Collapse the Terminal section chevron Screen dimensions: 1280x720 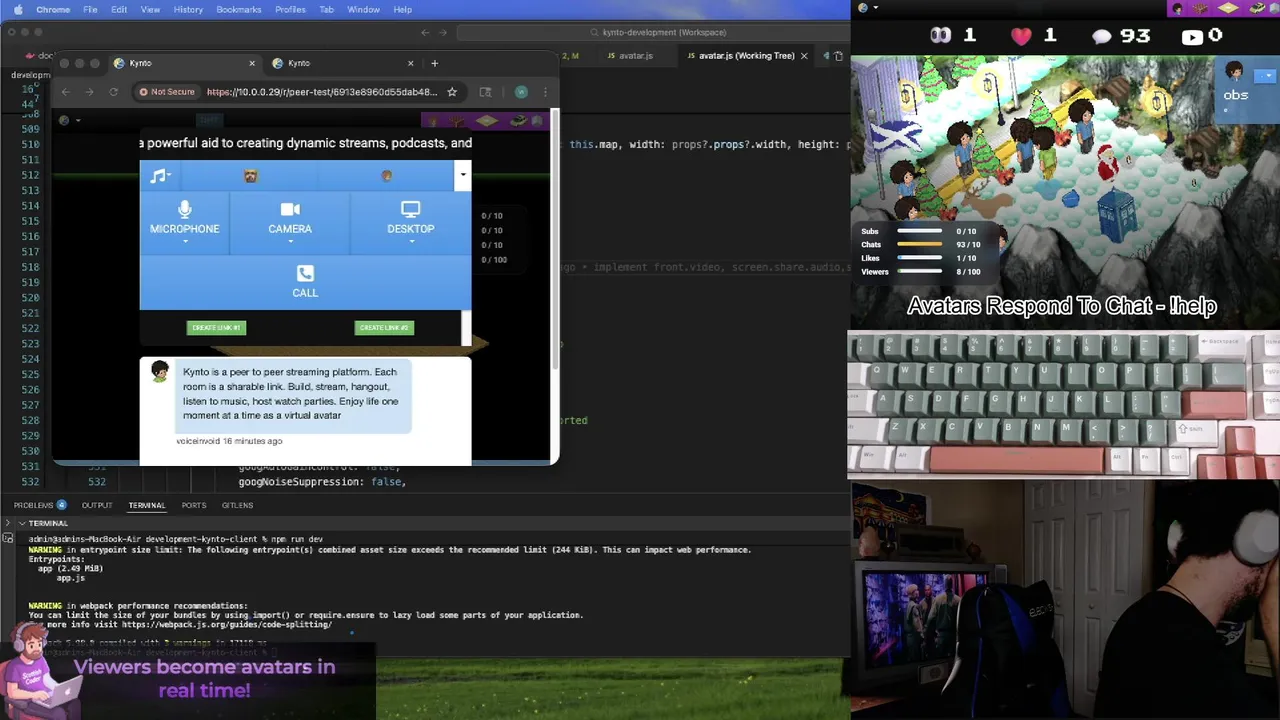21,523
